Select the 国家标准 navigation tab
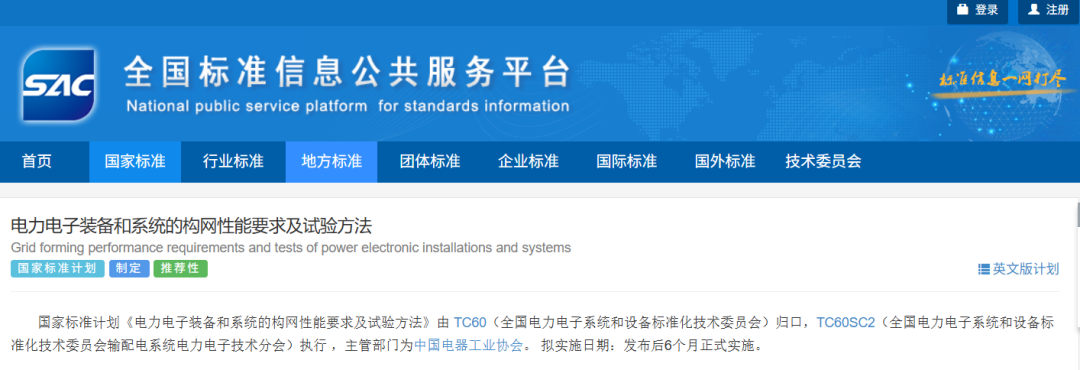 (x=135, y=162)
